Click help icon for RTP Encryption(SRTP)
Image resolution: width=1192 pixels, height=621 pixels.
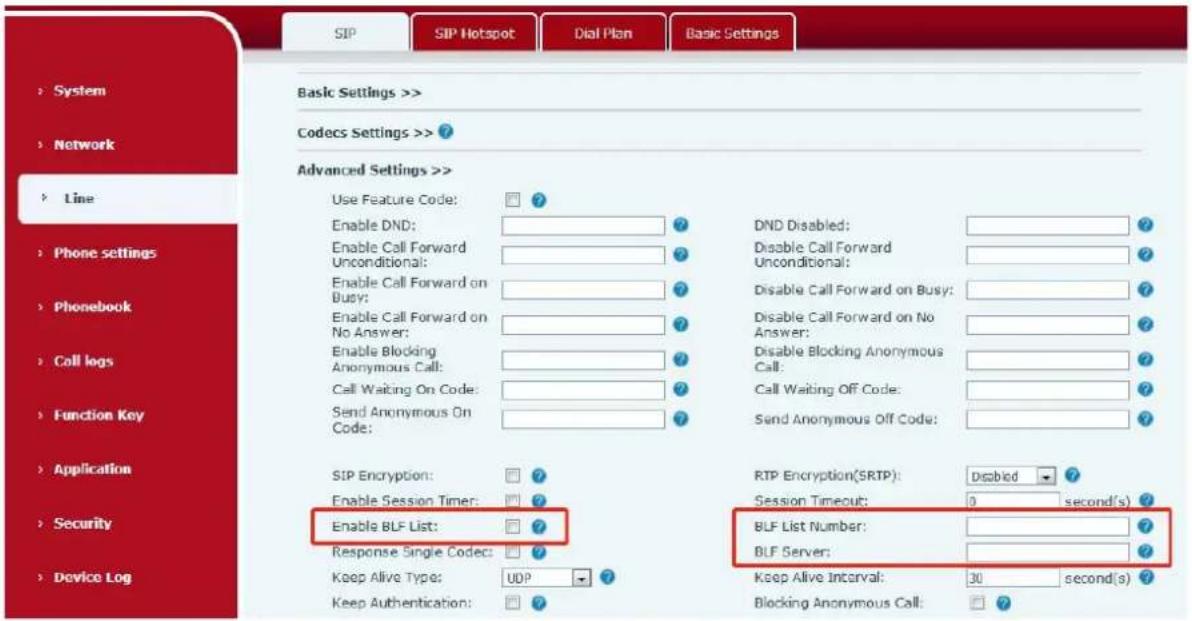point(1072,475)
